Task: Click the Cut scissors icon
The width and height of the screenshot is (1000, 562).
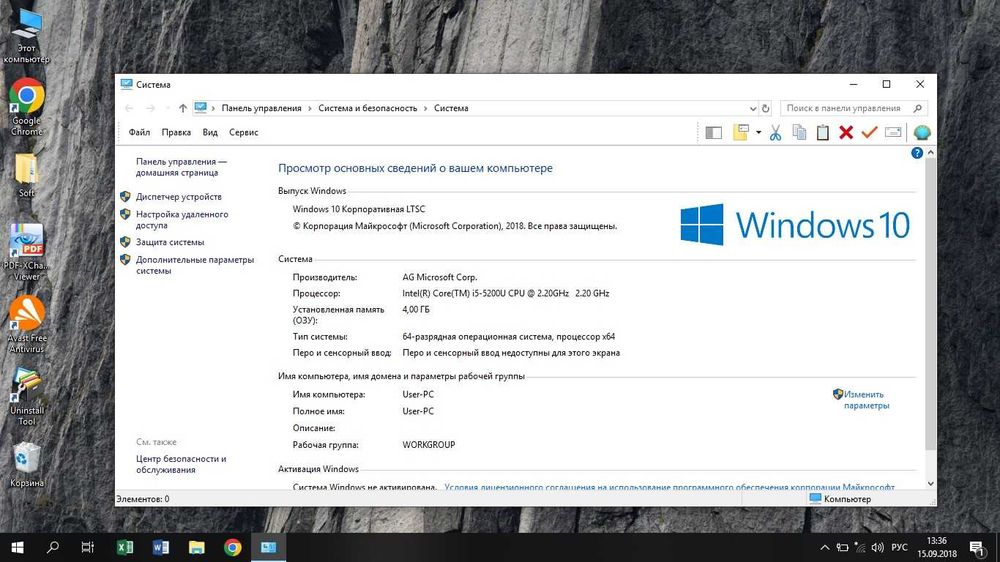Action: tap(775, 133)
